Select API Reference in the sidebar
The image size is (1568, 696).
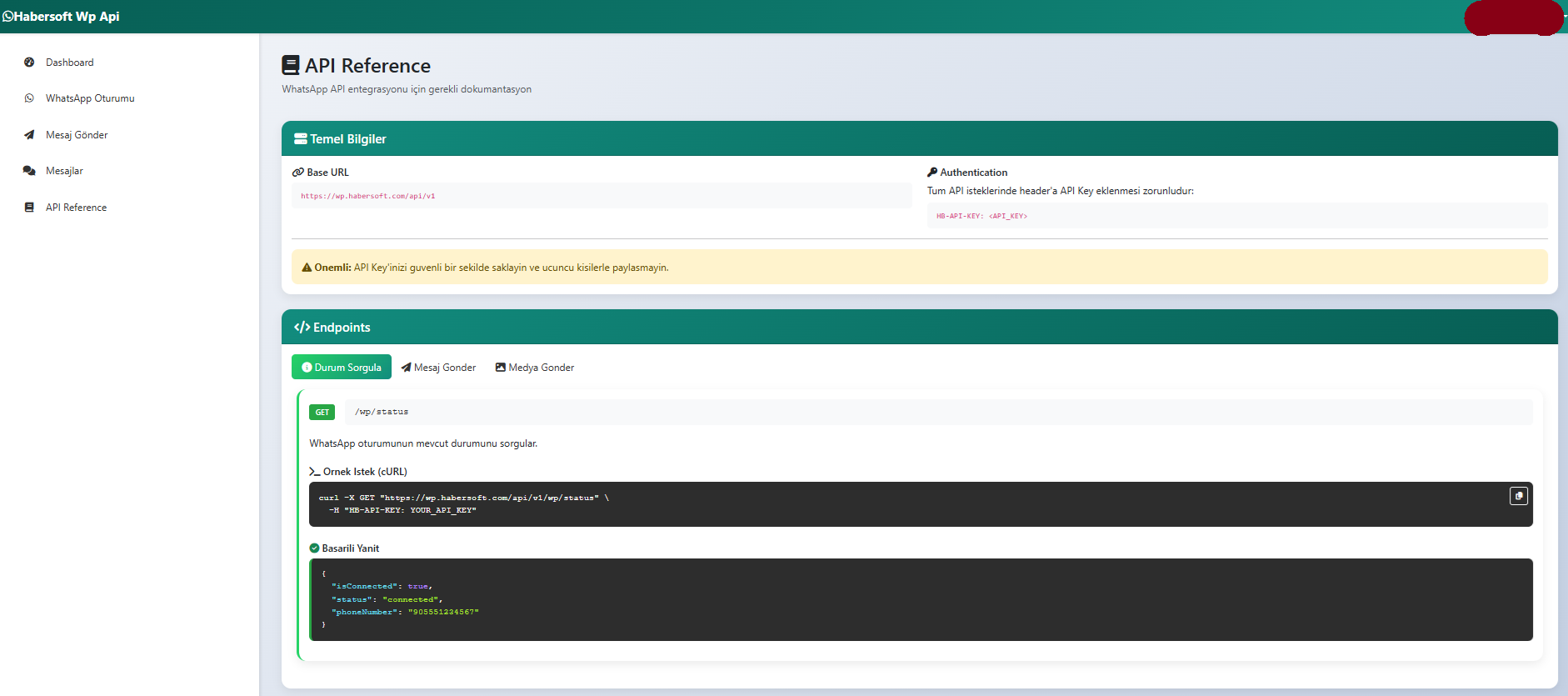pos(76,208)
